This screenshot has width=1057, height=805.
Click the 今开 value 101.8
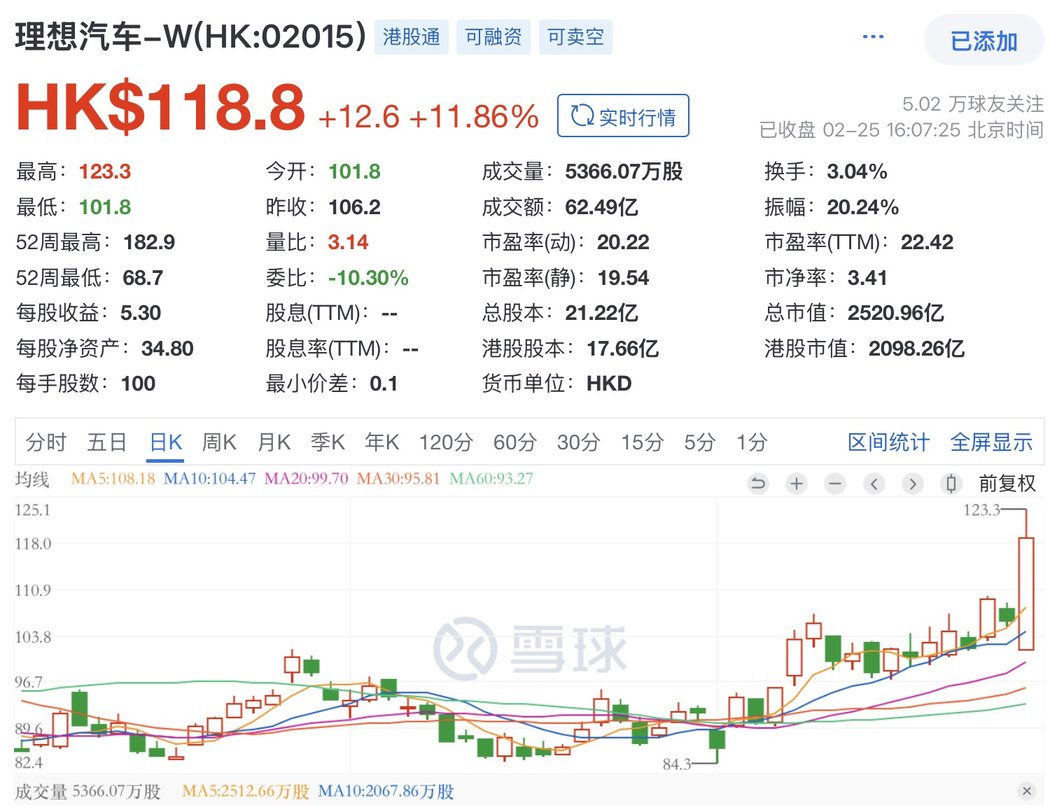pyautogui.click(x=355, y=171)
